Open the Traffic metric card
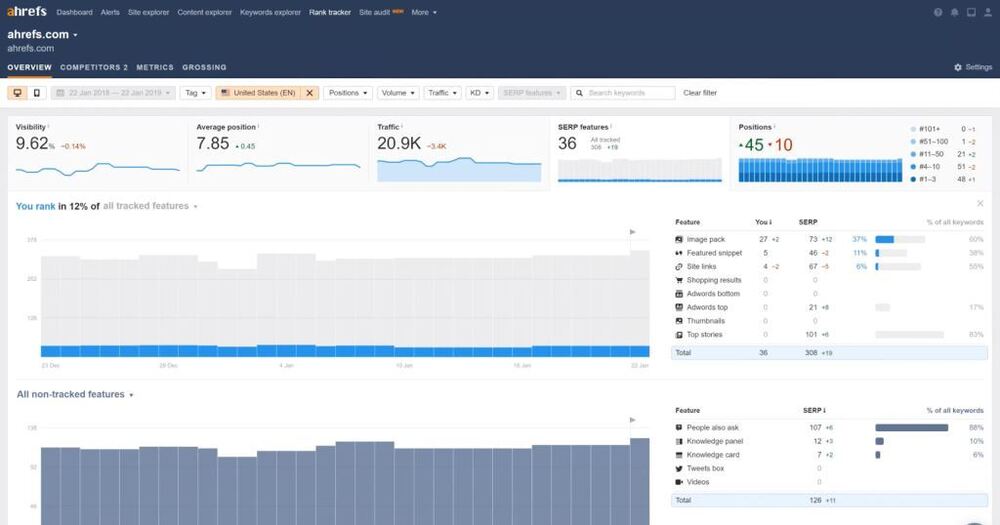Screen dimensions: 1000x525 pos(459,152)
